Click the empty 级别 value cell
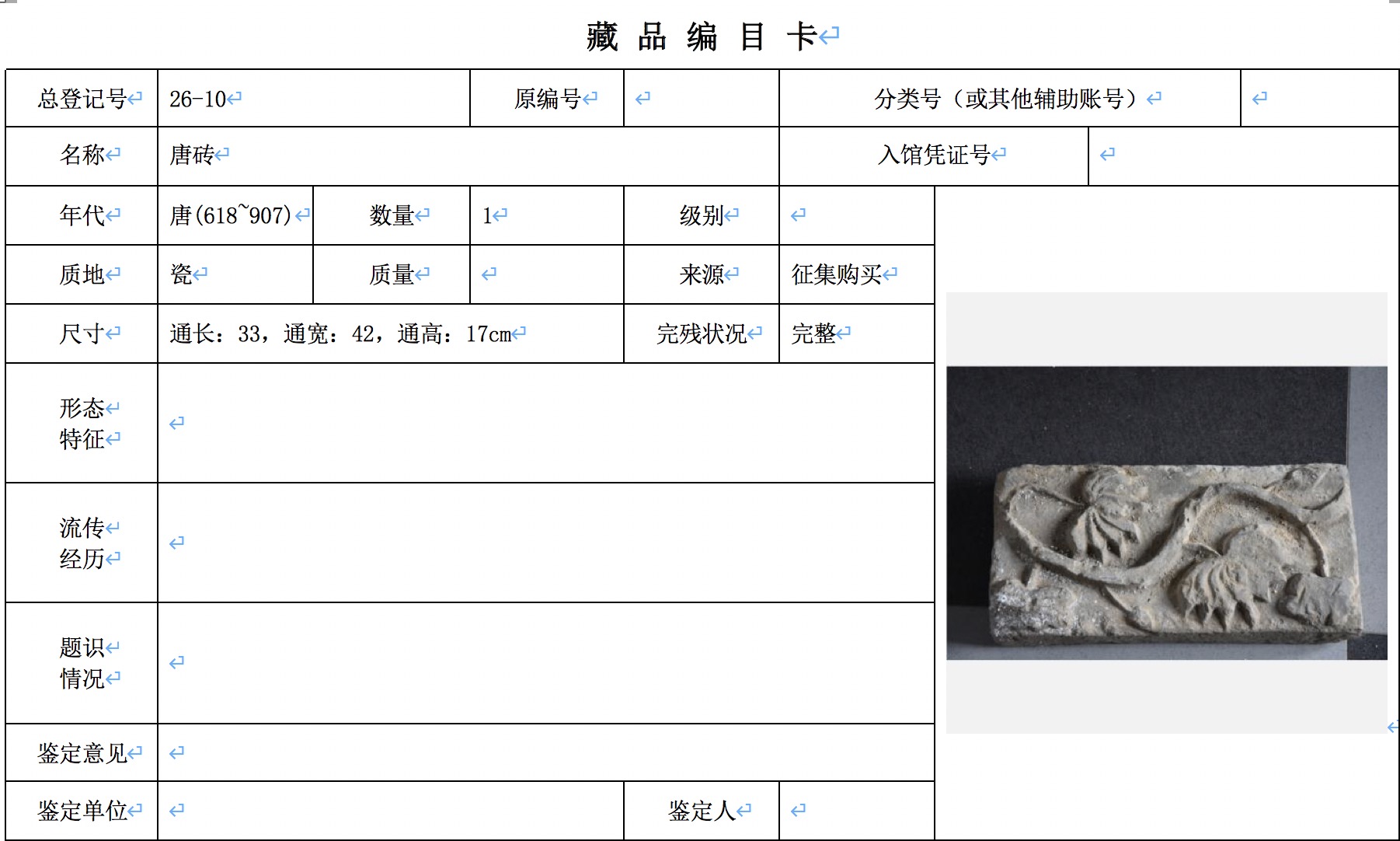The image size is (1400, 841). tap(857, 215)
